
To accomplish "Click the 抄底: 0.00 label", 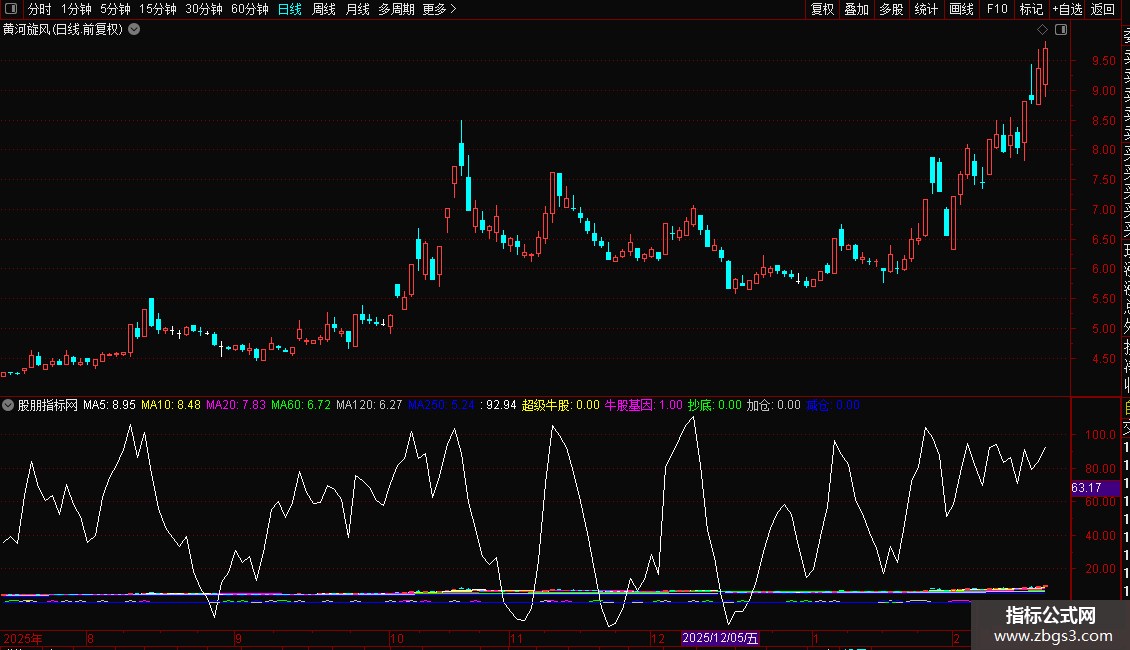I will tap(715, 405).
